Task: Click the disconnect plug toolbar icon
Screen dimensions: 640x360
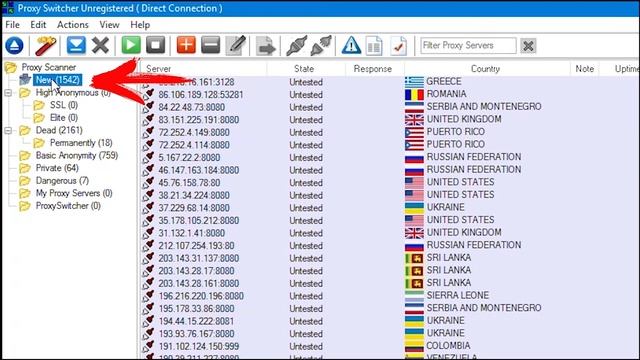Action: 321,45
